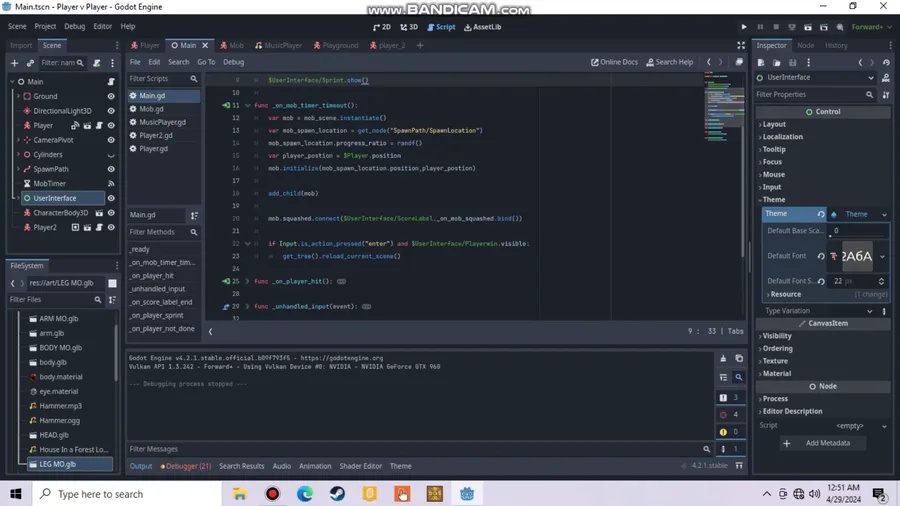This screenshot has height=506, width=900.
Task: Open script editor Go To menu
Action: [x=205, y=62]
